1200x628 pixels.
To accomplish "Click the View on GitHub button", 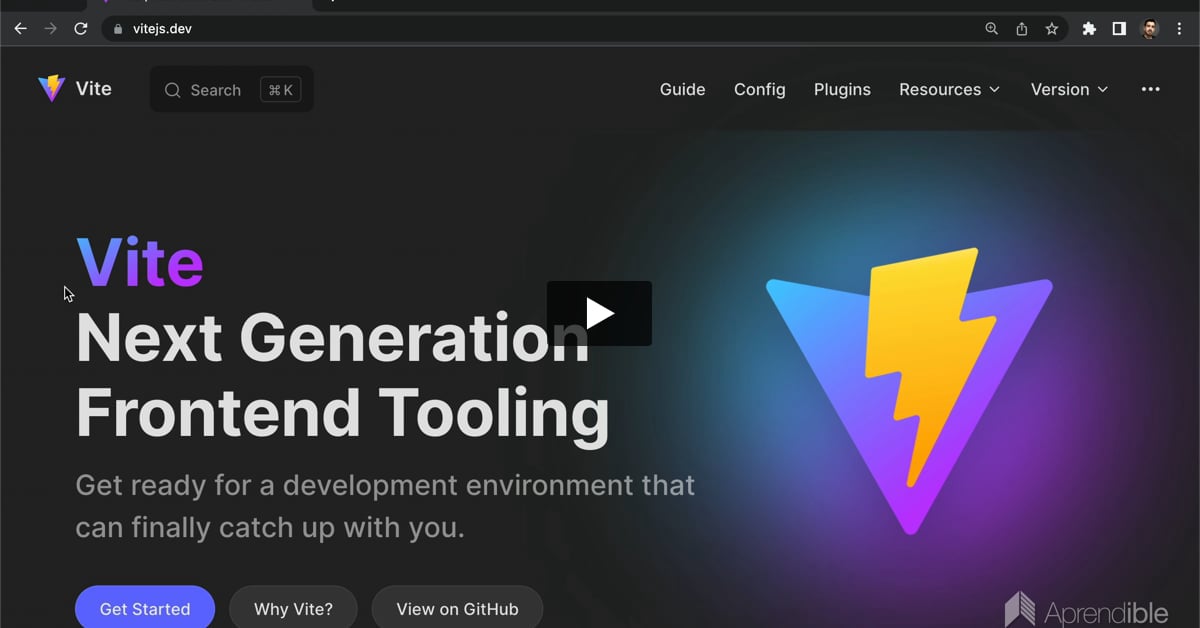I will point(458,608).
